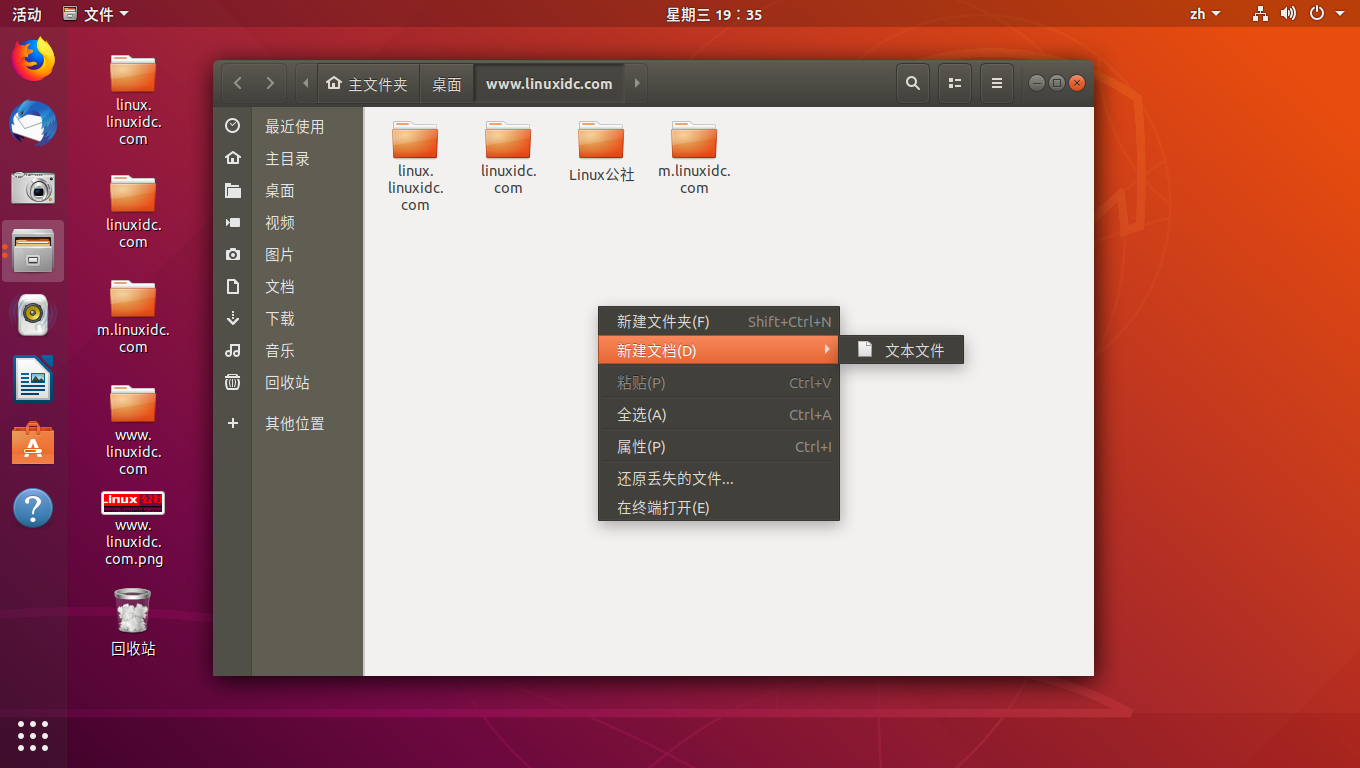Select the Linux公社 folder in the window
Screen dimensions: 1360x768
601,150
